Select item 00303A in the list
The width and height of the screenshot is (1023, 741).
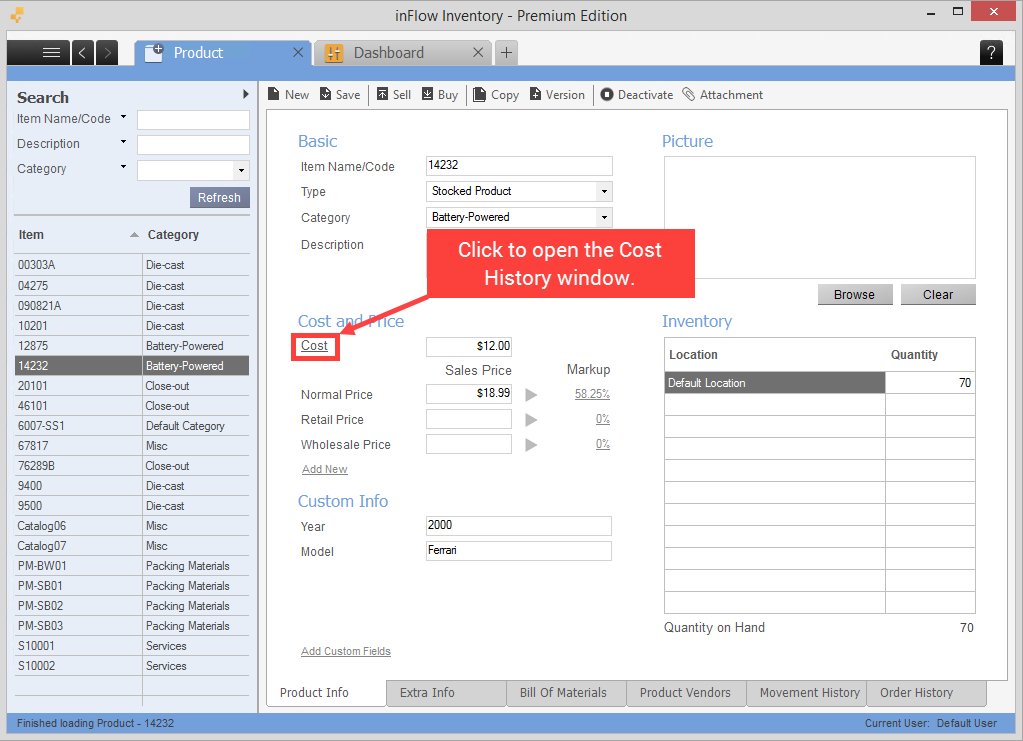(x=132, y=265)
